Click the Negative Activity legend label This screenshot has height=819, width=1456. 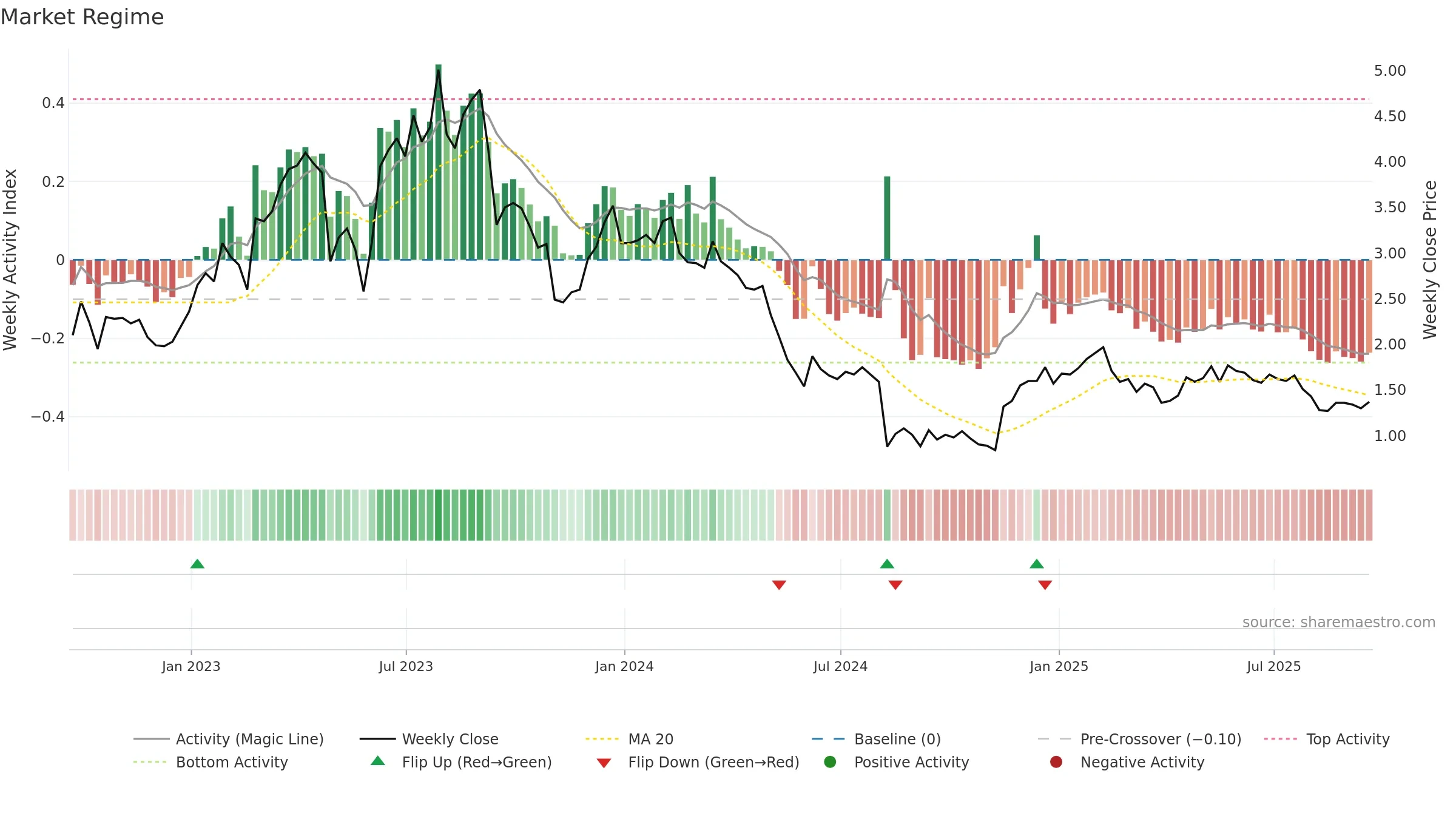[1142, 762]
